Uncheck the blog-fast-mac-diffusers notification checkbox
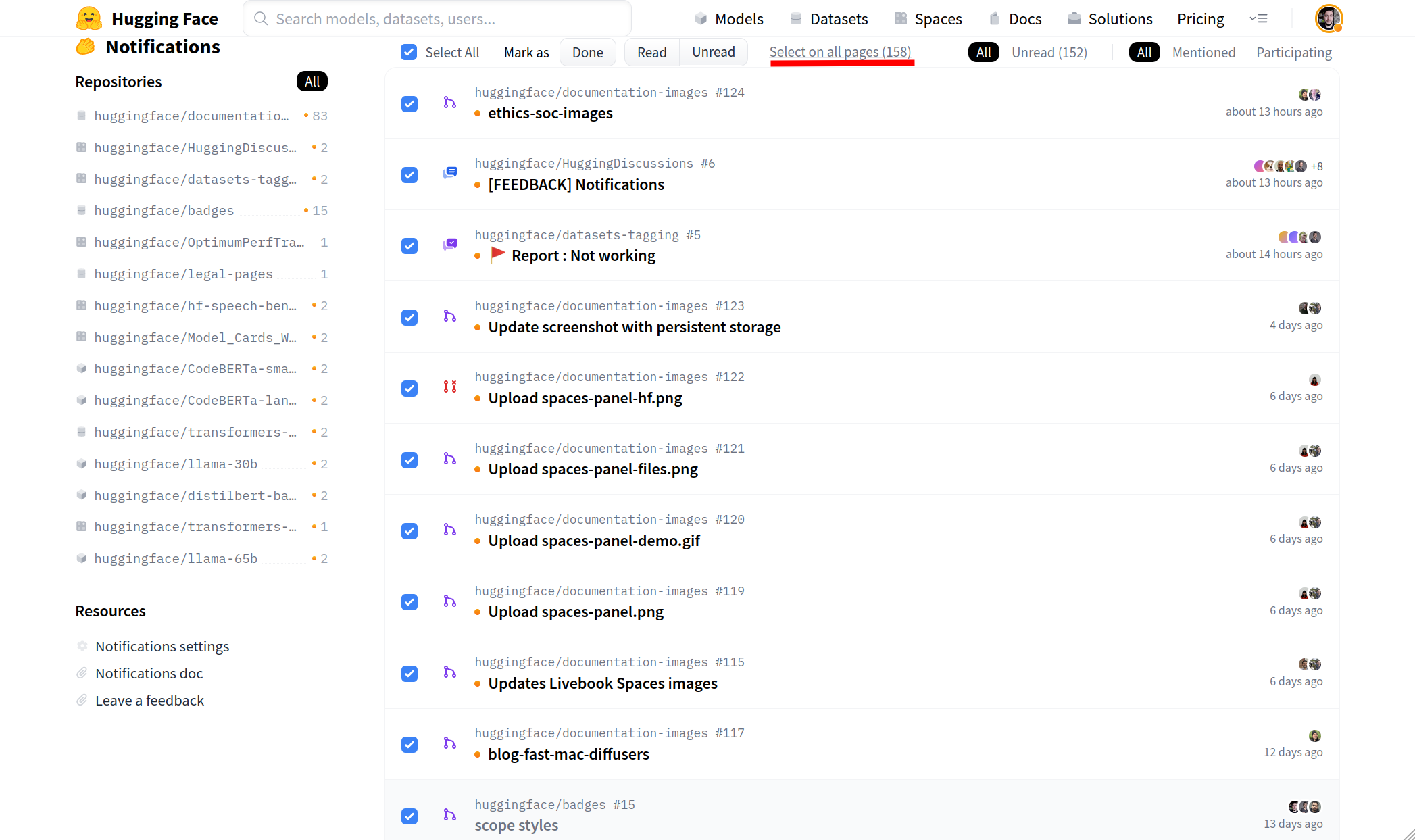This screenshot has height=840, width=1415. coord(409,745)
